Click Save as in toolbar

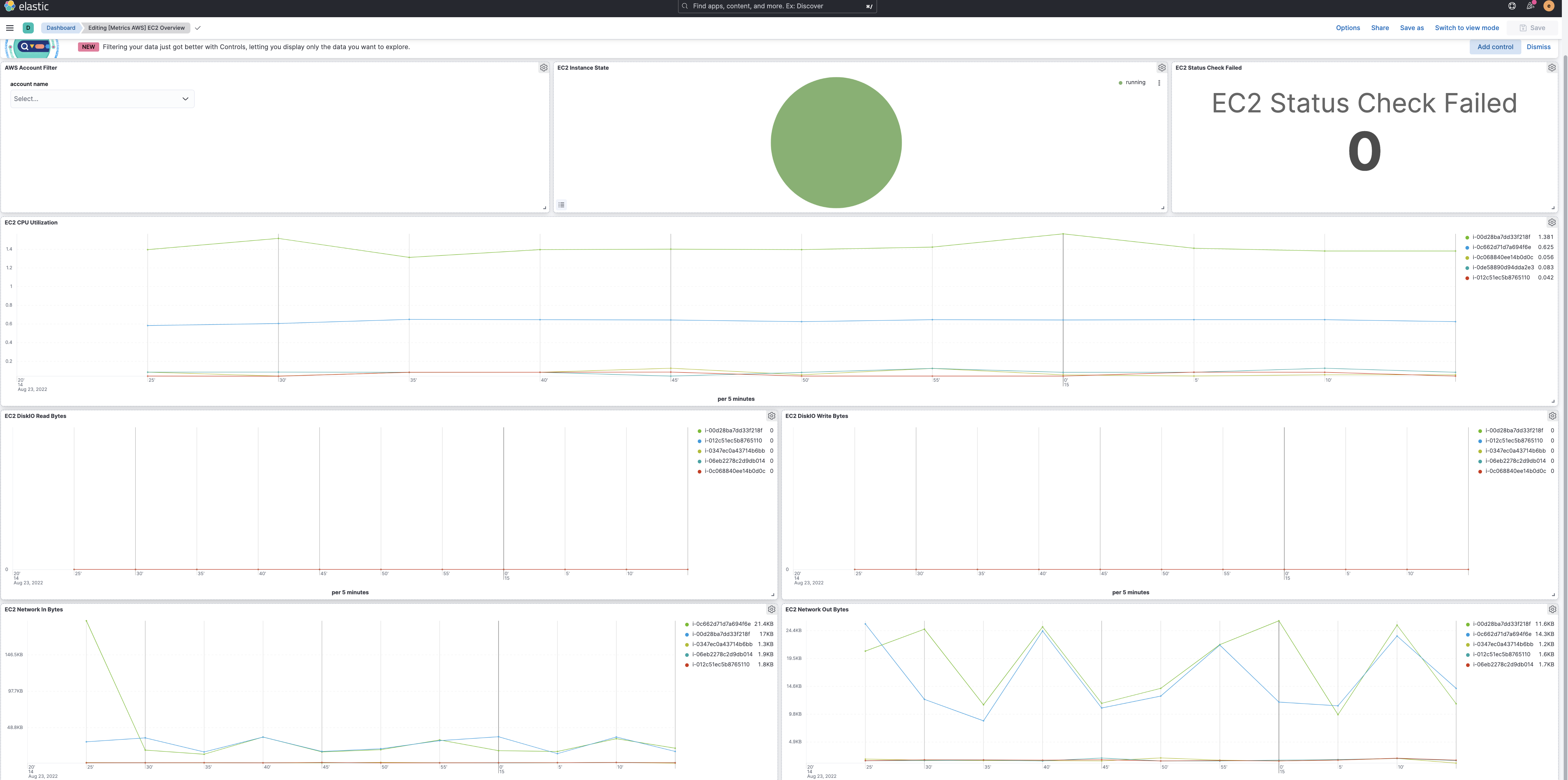(1412, 28)
